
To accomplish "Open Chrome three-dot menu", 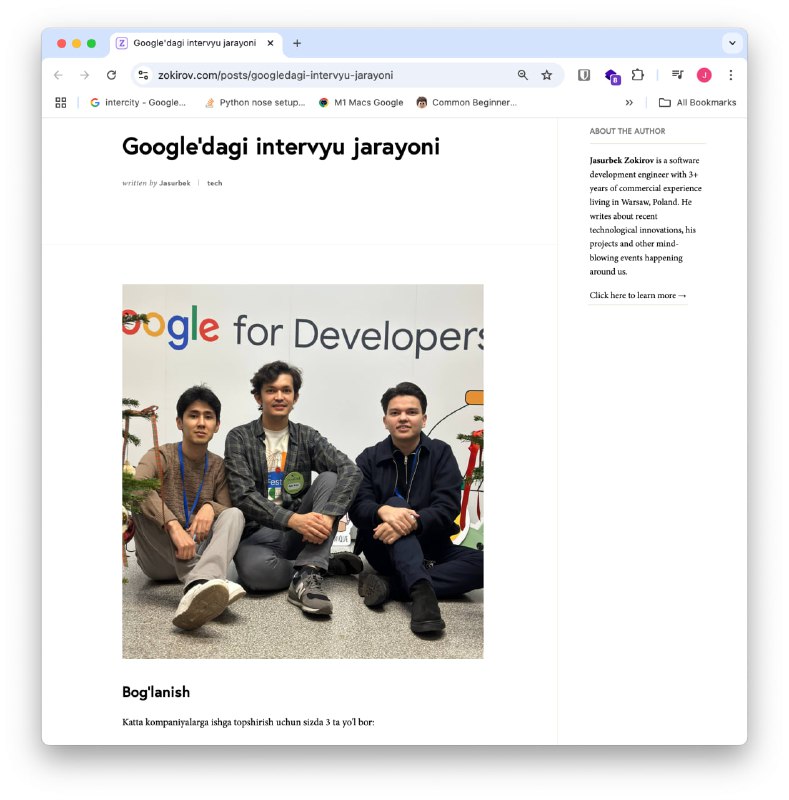I will [x=731, y=75].
